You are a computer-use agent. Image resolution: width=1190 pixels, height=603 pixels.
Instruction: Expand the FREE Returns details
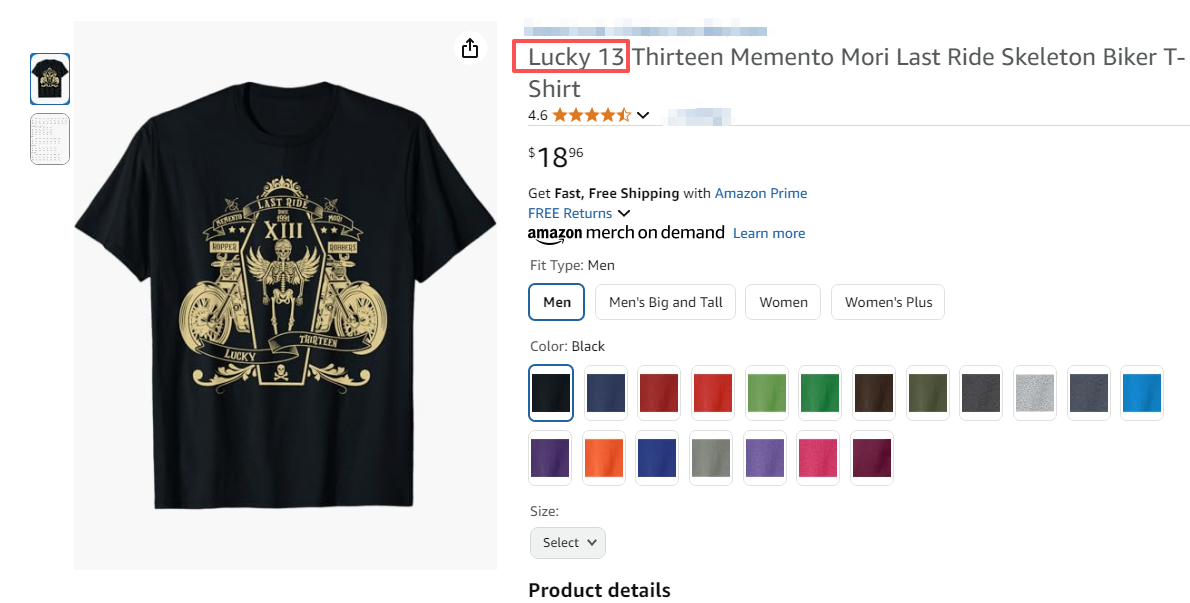[x=624, y=213]
